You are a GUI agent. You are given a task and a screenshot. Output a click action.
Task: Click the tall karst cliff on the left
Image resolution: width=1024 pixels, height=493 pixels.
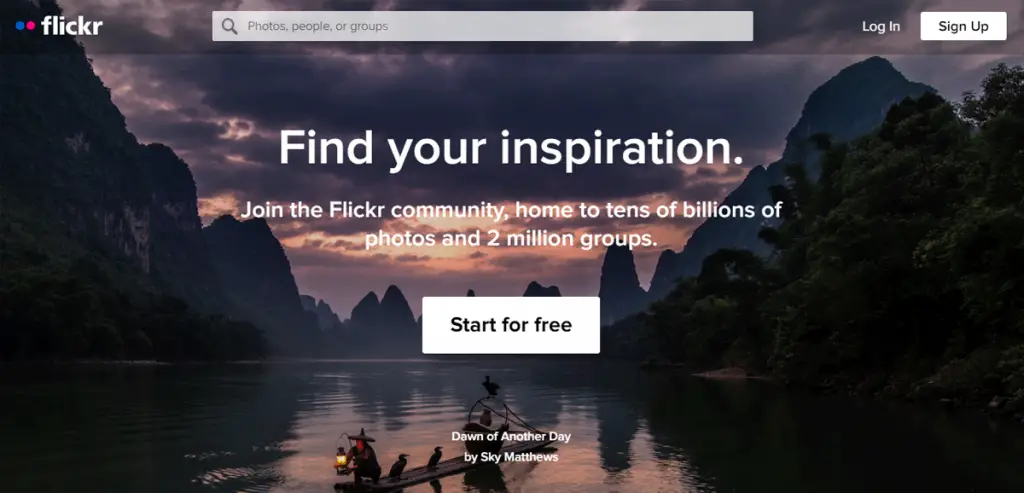98,163
